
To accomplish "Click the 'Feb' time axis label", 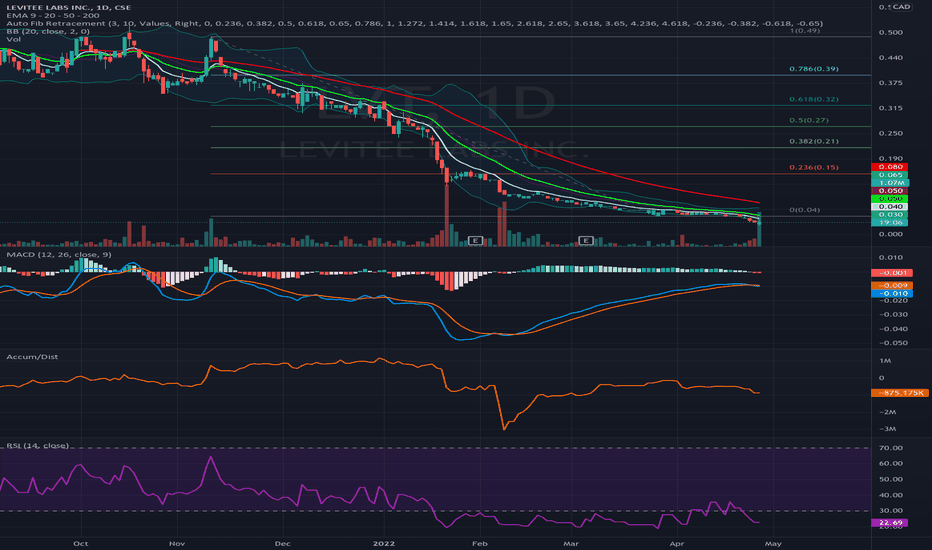I will pos(479,543).
